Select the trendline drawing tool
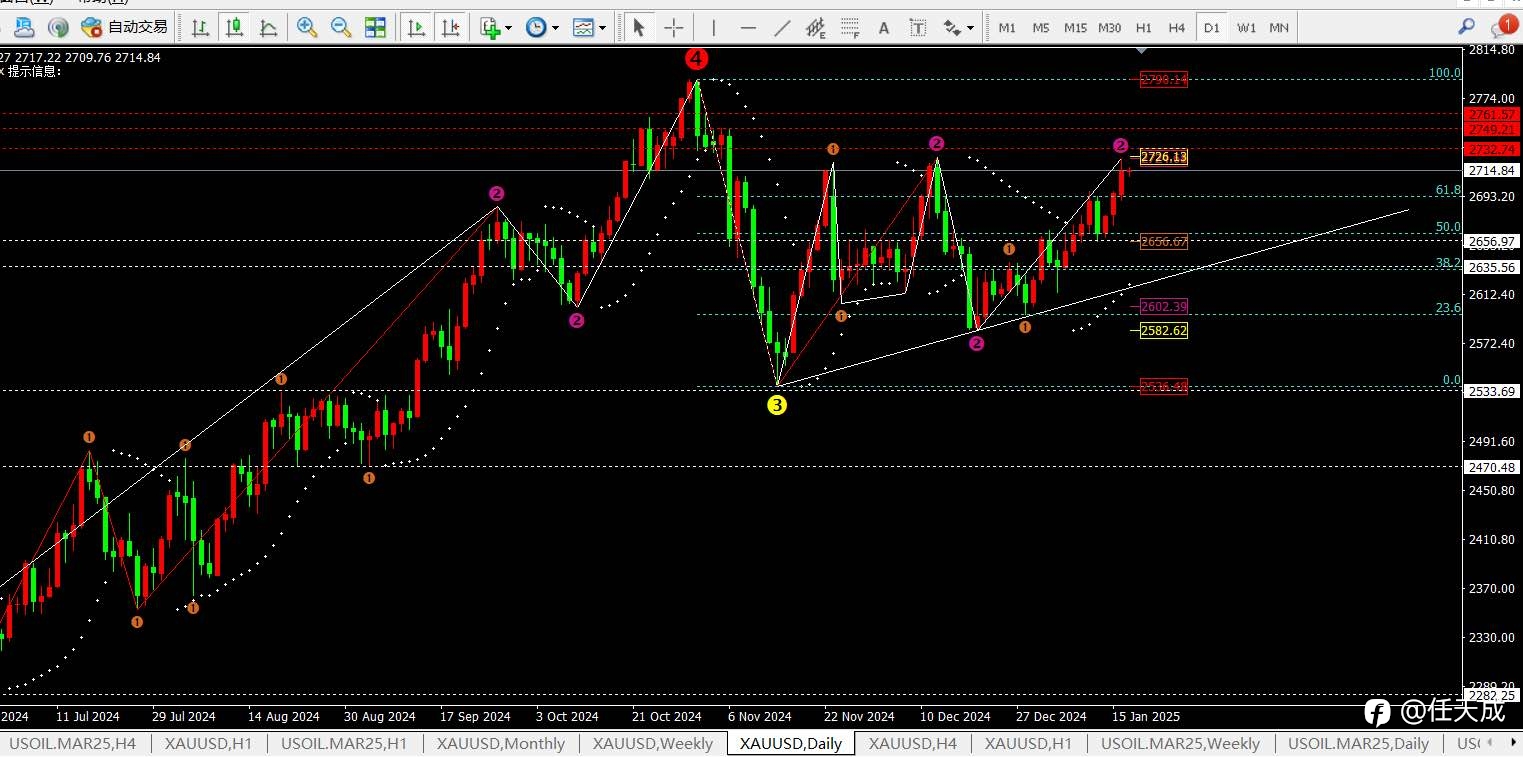The width and height of the screenshot is (1523, 757). pyautogui.click(x=782, y=27)
